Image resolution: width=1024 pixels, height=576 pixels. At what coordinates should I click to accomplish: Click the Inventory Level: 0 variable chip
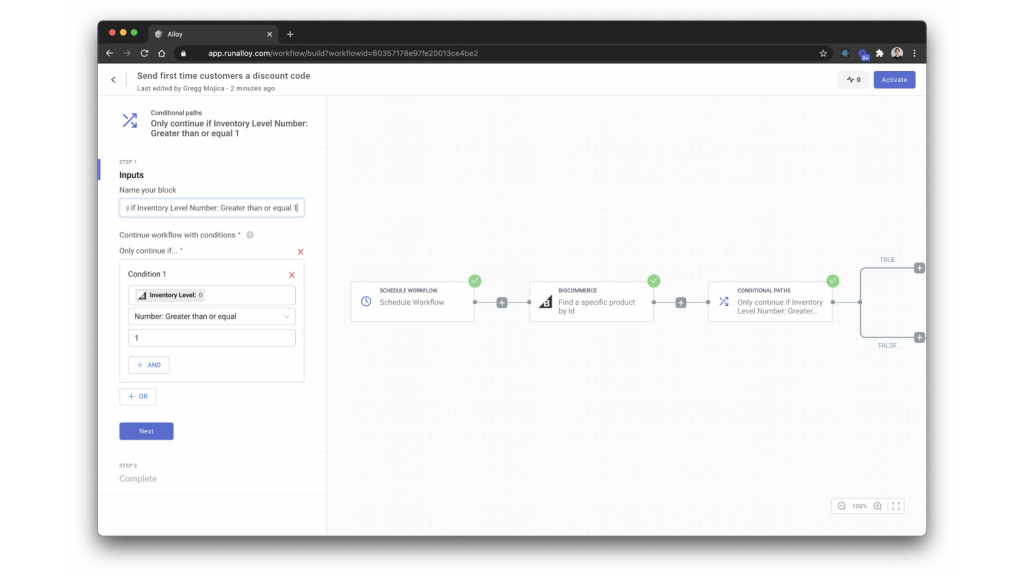[170, 295]
